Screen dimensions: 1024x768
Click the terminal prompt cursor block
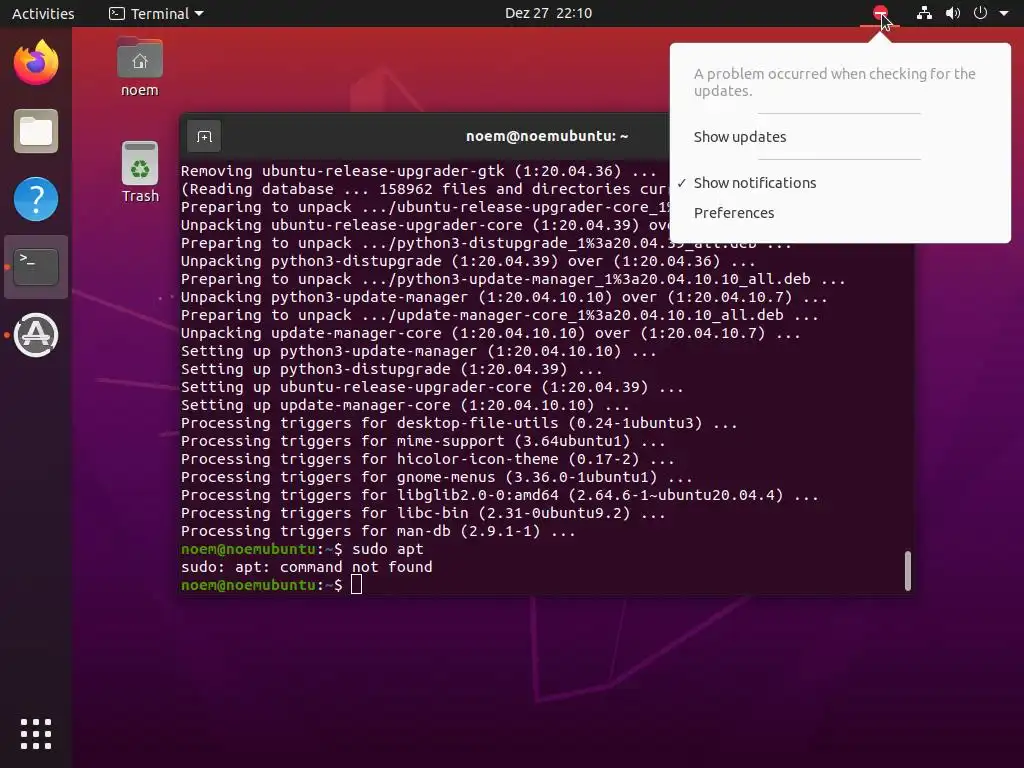click(x=356, y=584)
